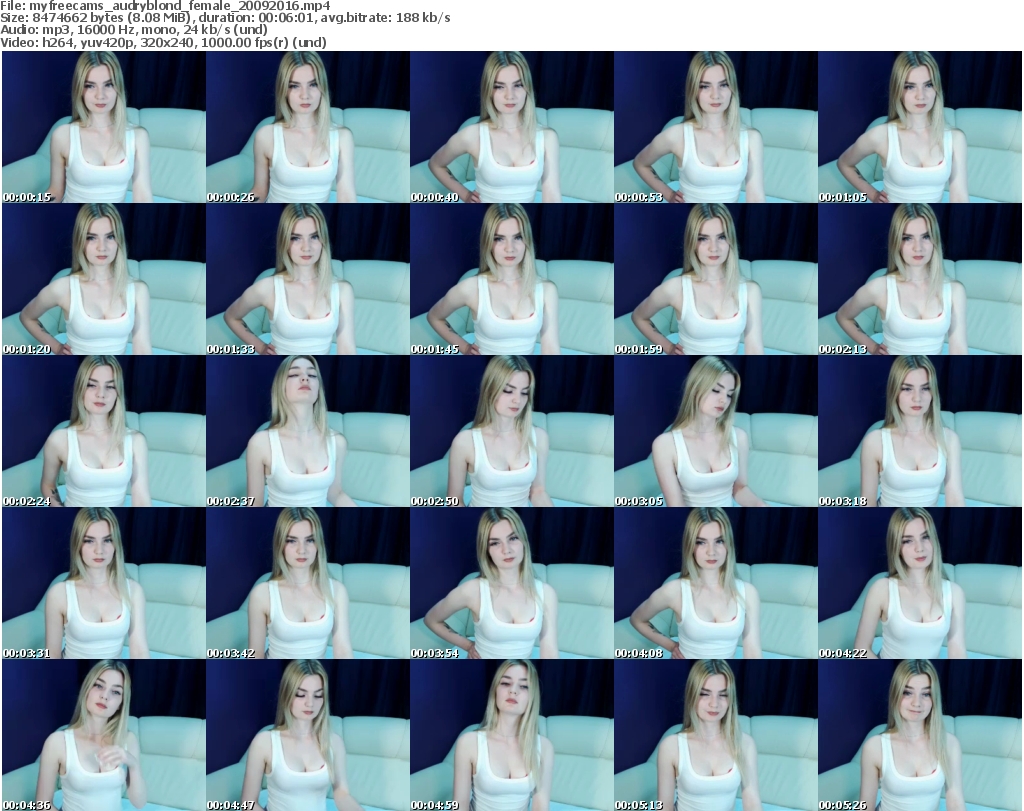Open the thumbnail frame stamped 00:01:33
The height and width of the screenshot is (811, 1024).
[x=308, y=279]
